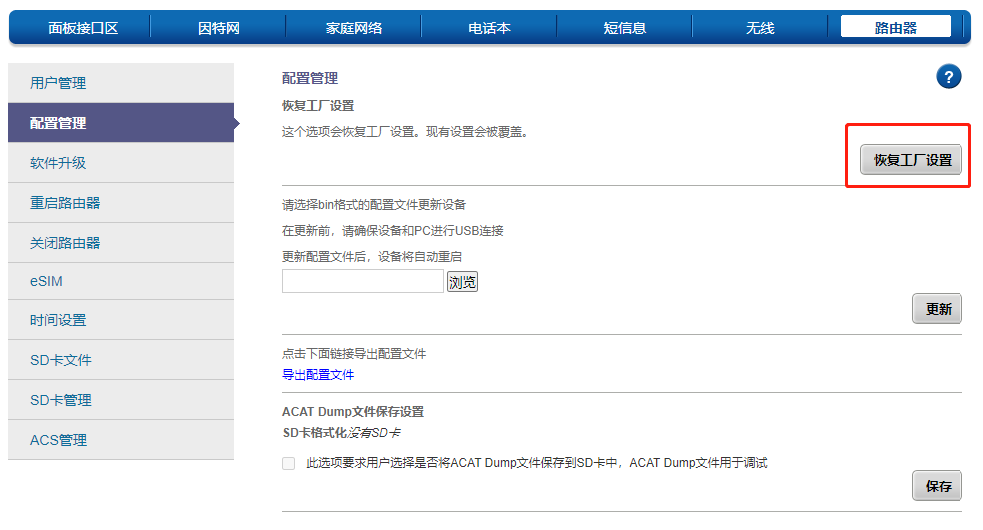Click the text 点击下面链接导出配置文件
The width and height of the screenshot is (983, 530).
point(354,354)
